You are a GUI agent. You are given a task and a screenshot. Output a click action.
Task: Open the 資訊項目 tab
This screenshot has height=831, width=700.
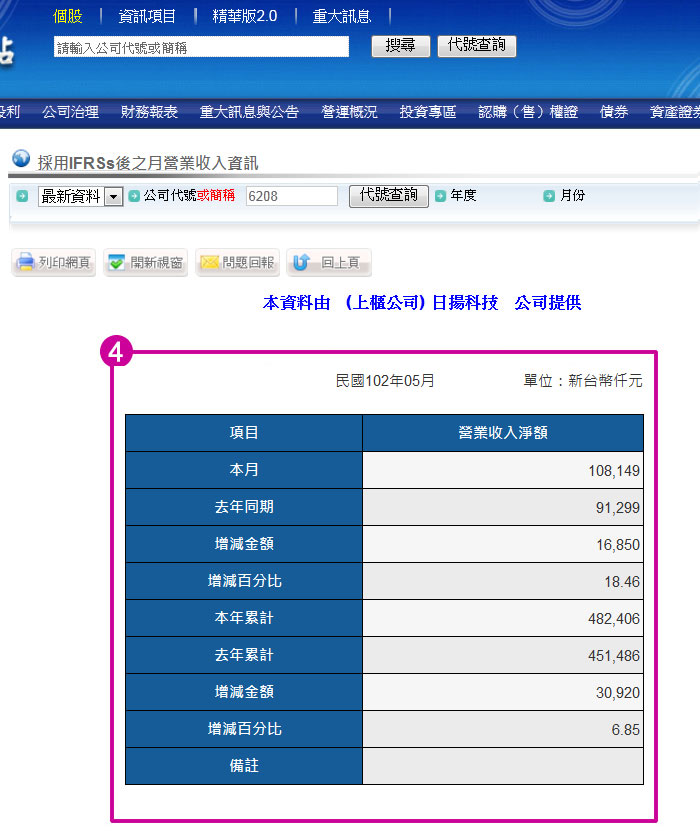(x=147, y=16)
